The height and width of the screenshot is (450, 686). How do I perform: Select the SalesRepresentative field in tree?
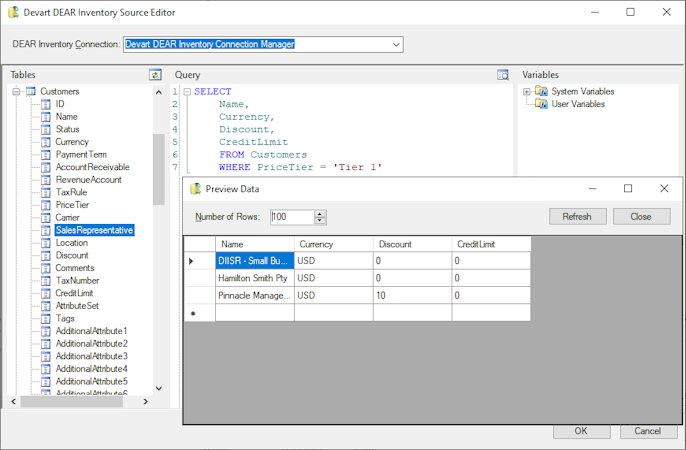94,230
